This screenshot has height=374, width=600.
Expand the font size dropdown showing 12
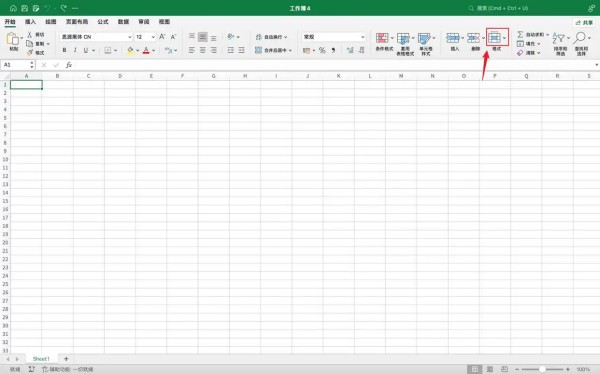click(x=153, y=37)
